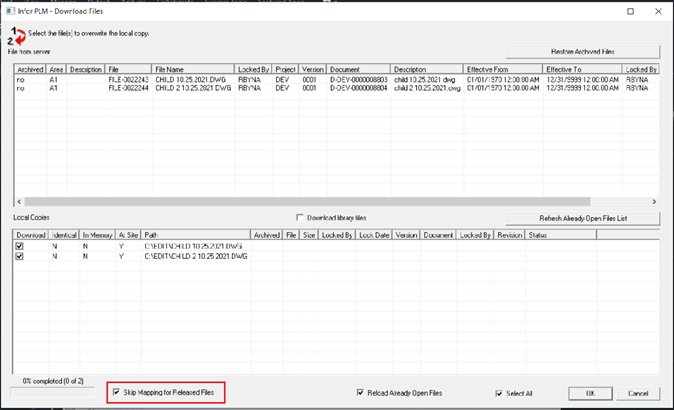Click the red numbered steps arrow icon
Image resolution: width=674 pixels, height=410 pixels.
click(x=18, y=35)
